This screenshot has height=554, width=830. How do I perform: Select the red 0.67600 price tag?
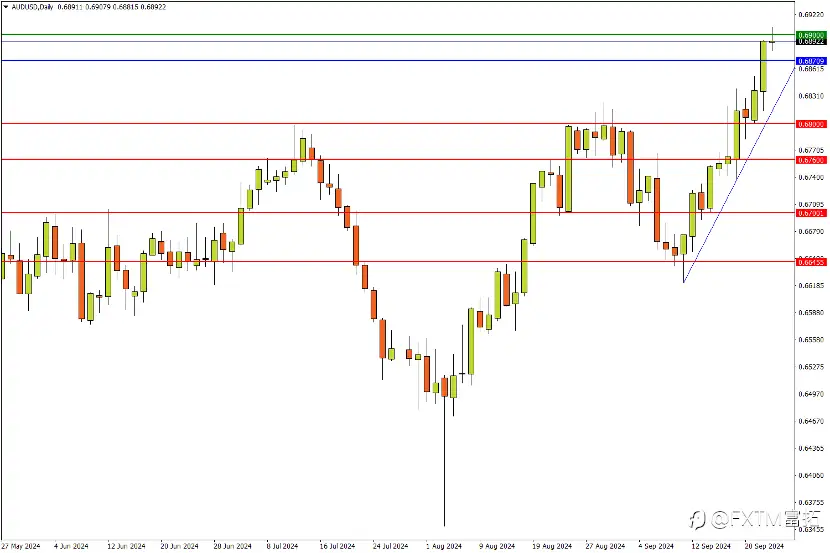coord(811,160)
